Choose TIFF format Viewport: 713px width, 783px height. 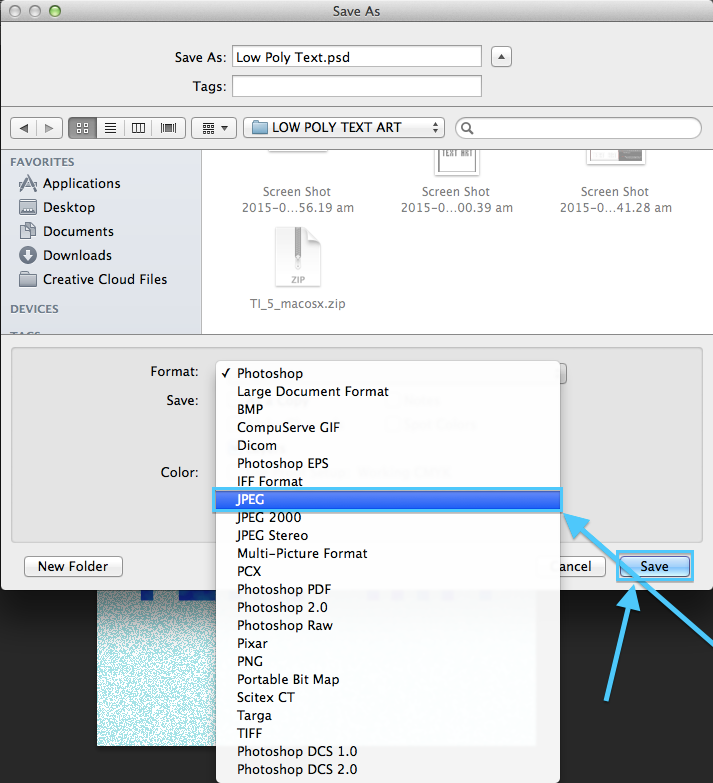coord(388,733)
